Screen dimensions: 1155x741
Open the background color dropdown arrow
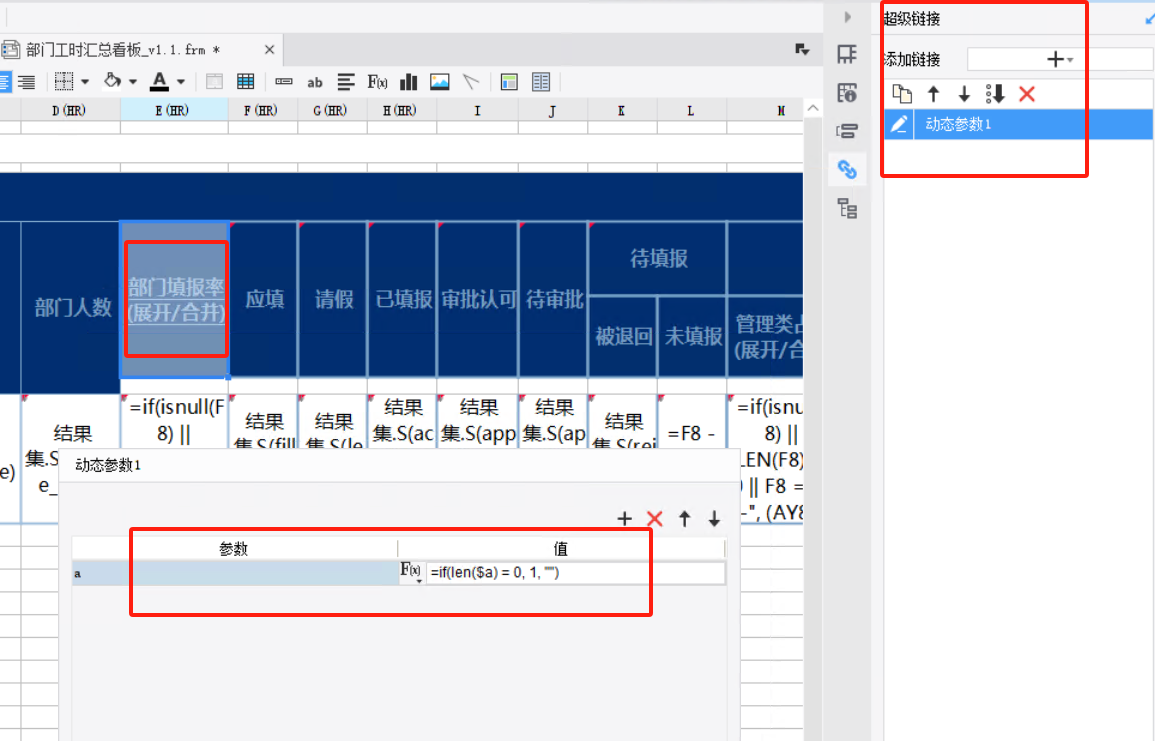tap(133, 82)
